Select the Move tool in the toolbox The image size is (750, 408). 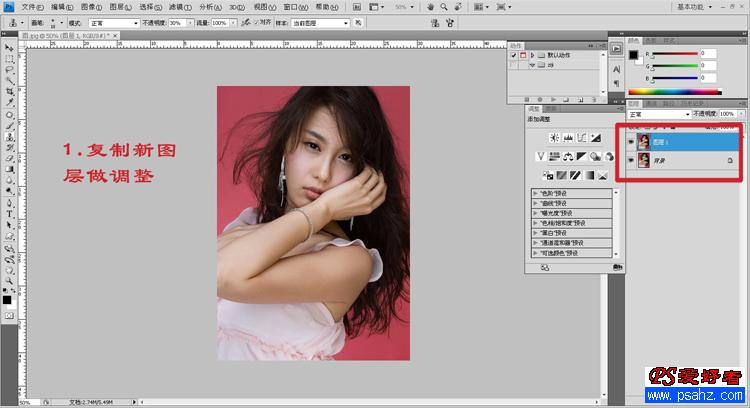10,47
